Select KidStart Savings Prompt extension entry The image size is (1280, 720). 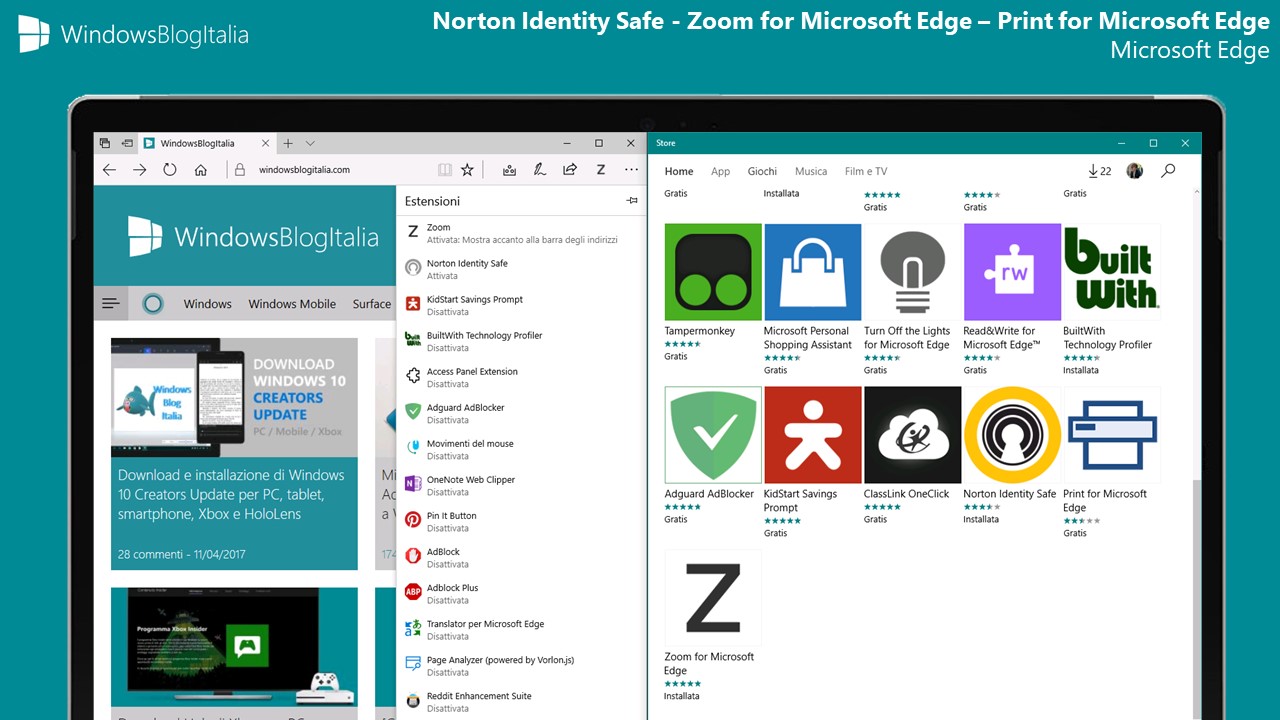pos(520,306)
